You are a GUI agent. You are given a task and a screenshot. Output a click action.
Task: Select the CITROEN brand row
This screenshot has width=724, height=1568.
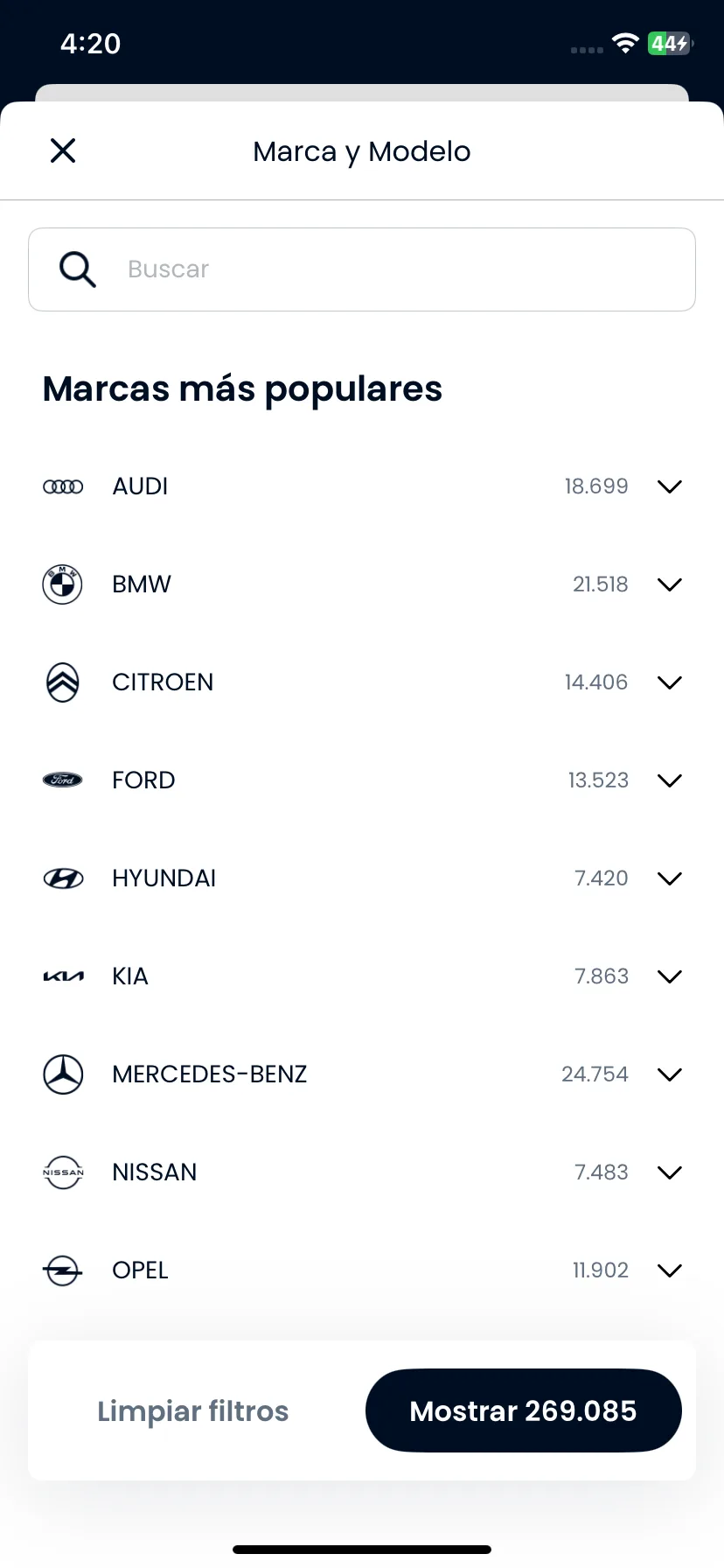coord(362,682)
